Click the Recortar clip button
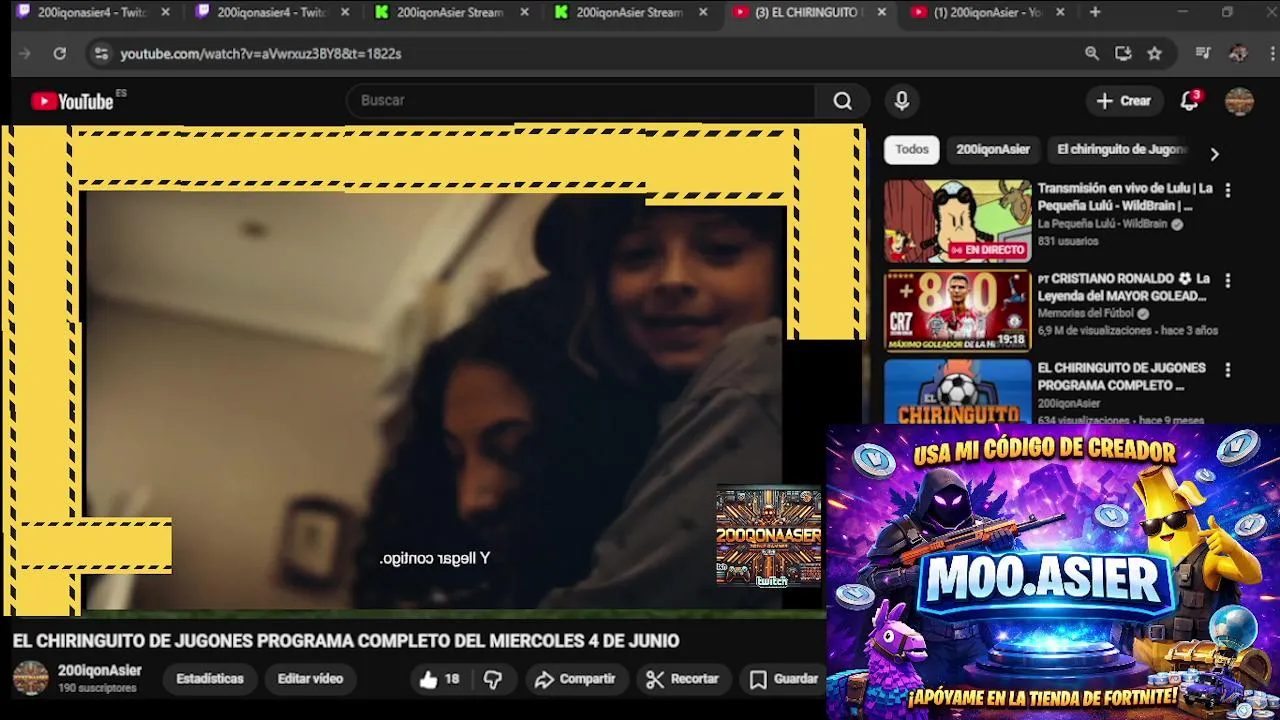Image resolution: width=1280 pixels, height=720 pixels. tap(682, 679)
